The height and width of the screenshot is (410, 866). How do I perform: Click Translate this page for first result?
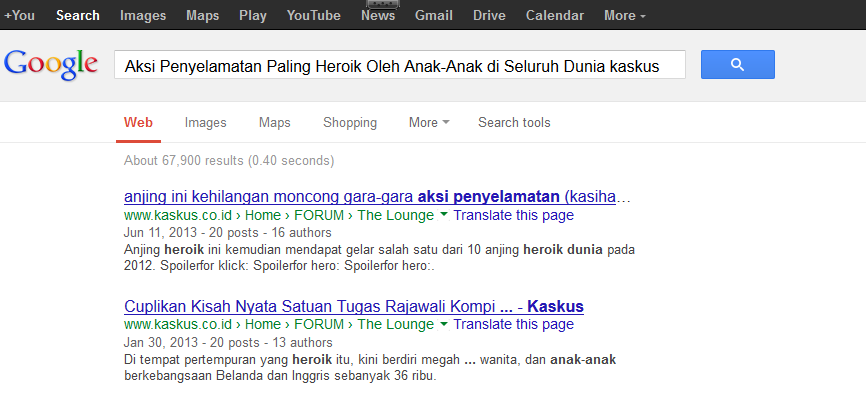514,215
